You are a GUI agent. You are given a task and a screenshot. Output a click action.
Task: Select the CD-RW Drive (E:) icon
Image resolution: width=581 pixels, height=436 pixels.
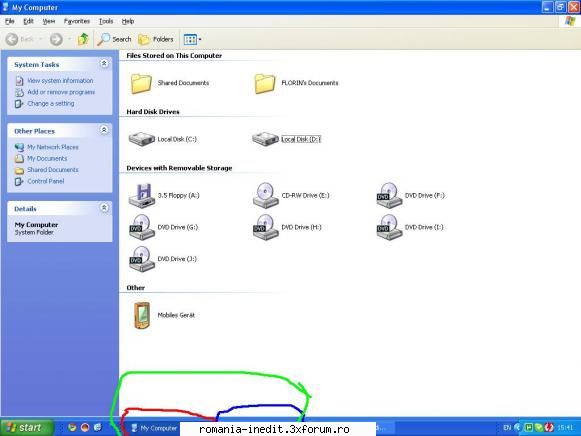265,195
